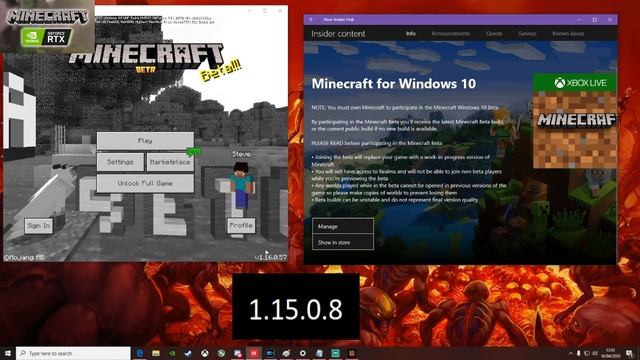Viewport: 640px width, 360px height.
Task: Open the volume tray icon
Action: click(595, 353)
